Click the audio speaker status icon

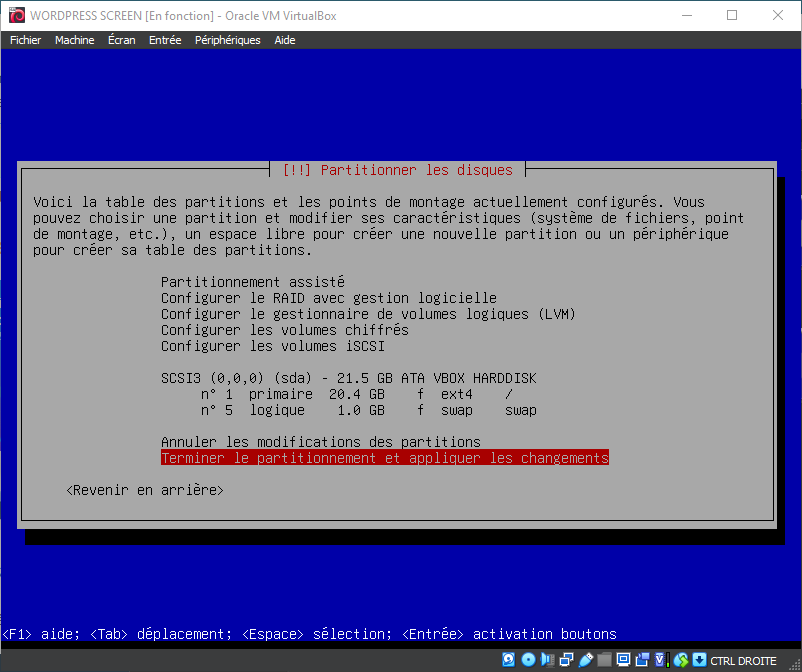click(547, 660)
